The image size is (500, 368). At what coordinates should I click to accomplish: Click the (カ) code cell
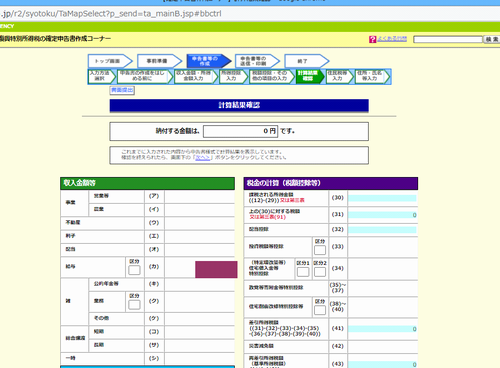154,267
